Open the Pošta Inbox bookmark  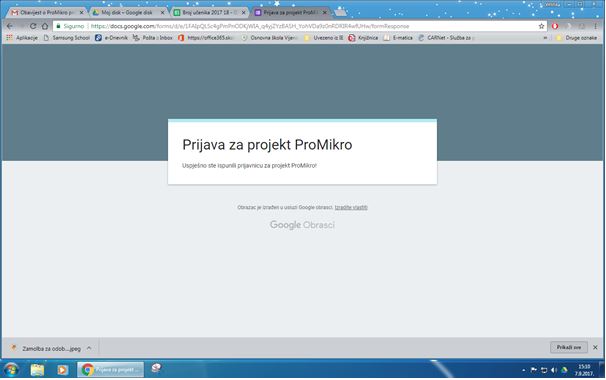[153, 38]
